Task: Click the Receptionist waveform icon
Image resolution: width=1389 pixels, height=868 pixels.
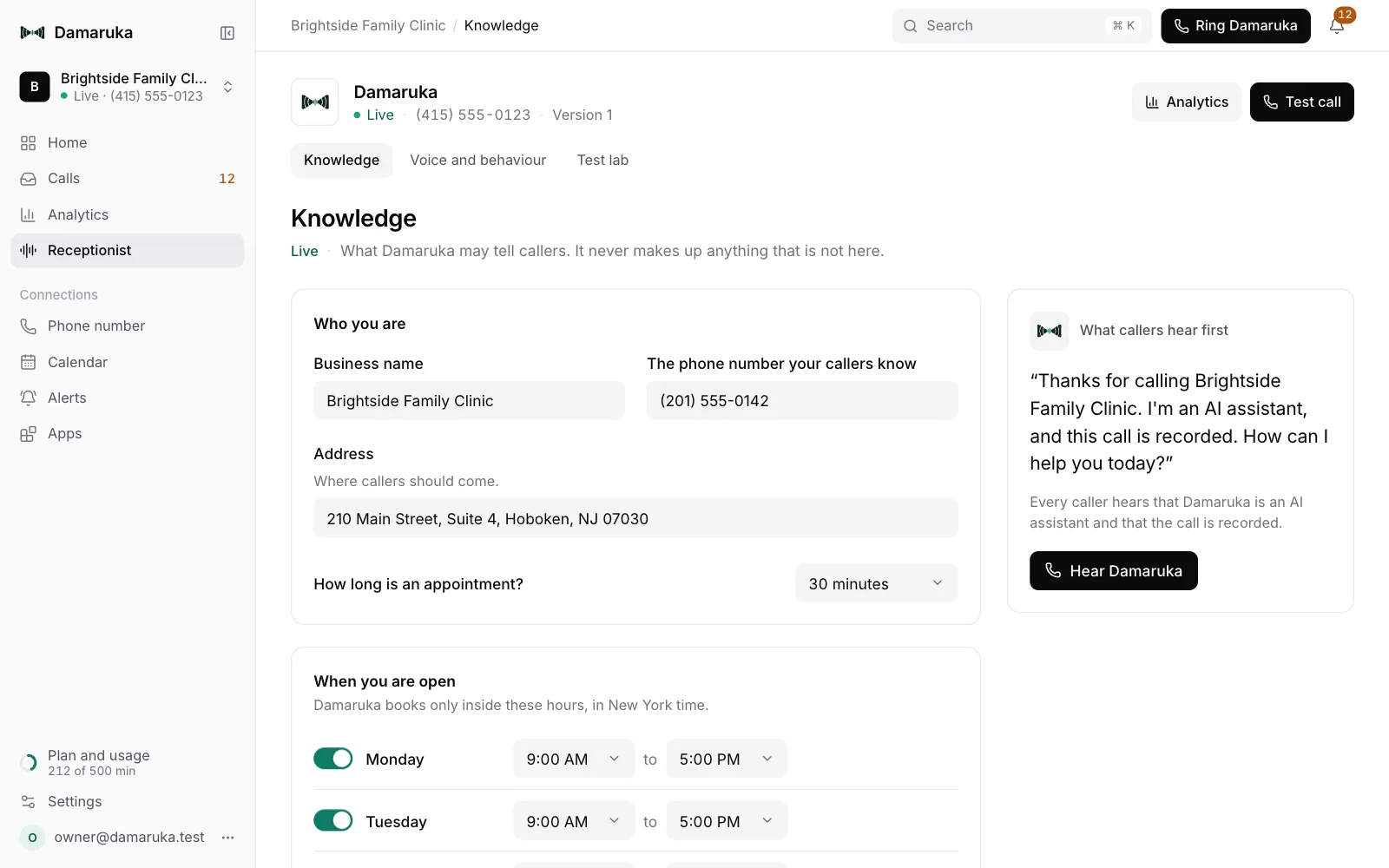Action: point(29,251)
